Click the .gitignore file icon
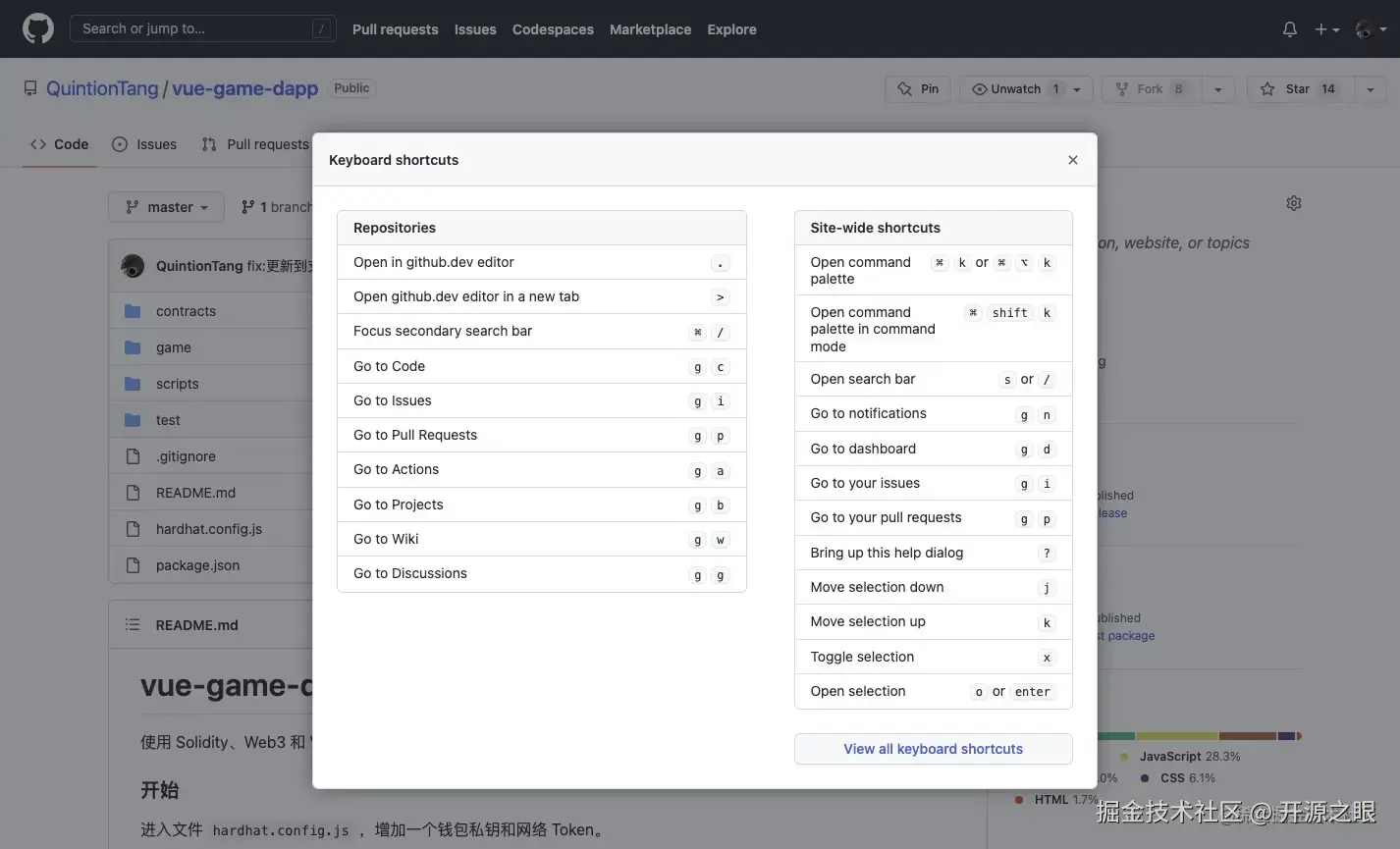 (x=133, y=456)
